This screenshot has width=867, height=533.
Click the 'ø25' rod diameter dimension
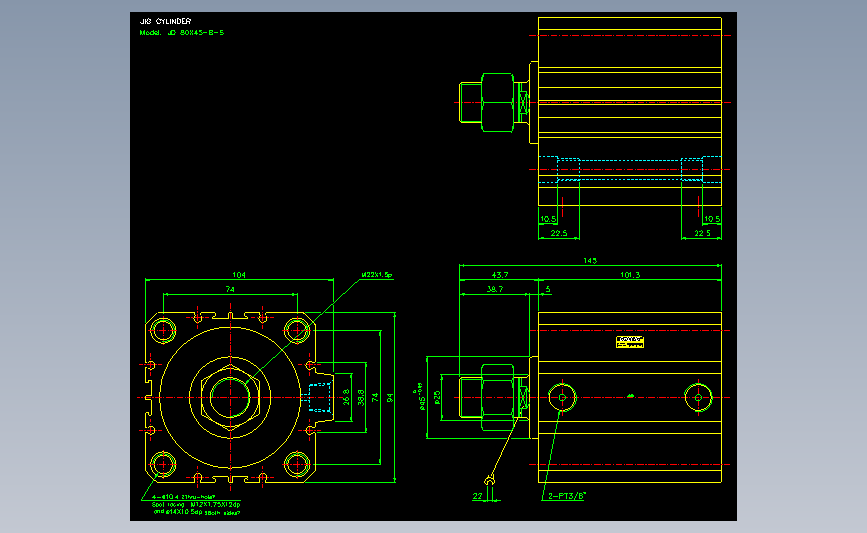coord(437,397)
